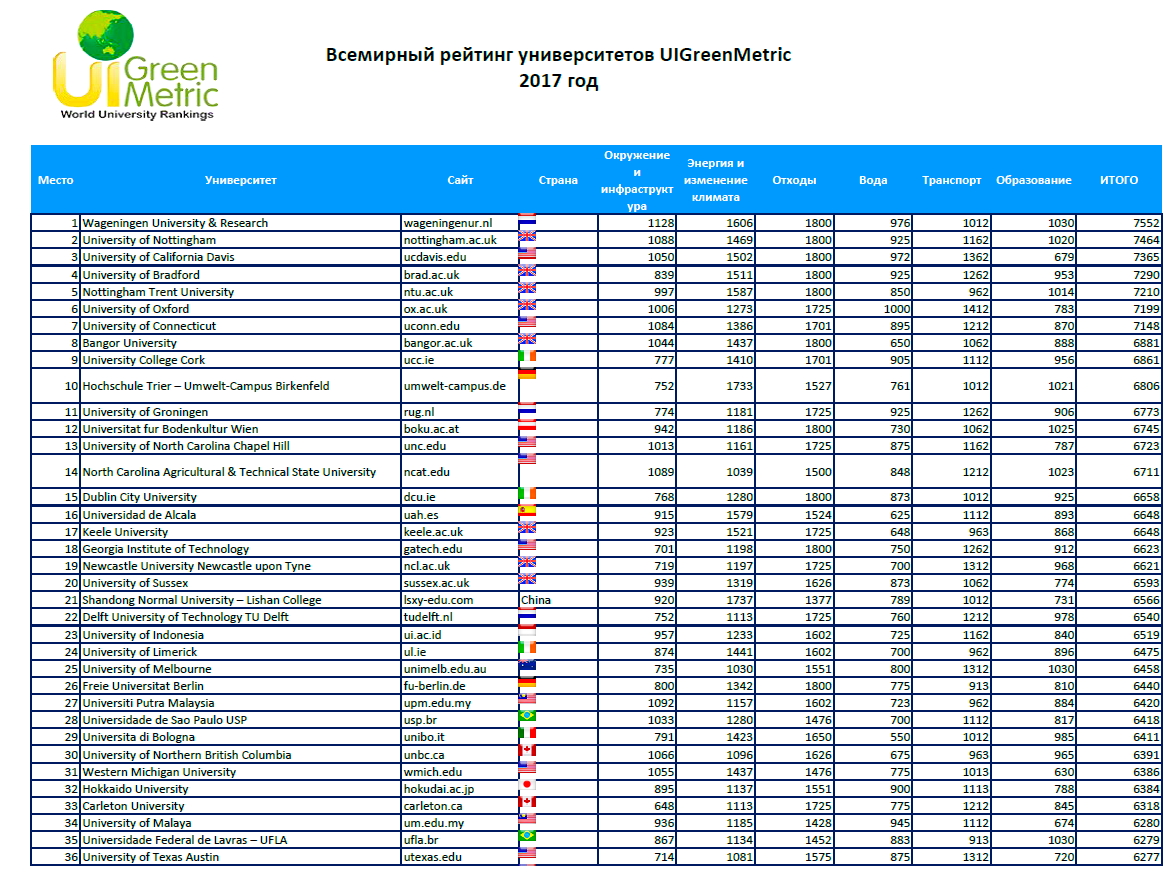Click the Malaysian flag in Universiti Putra Malaysia row

click(x=527, y=699)
